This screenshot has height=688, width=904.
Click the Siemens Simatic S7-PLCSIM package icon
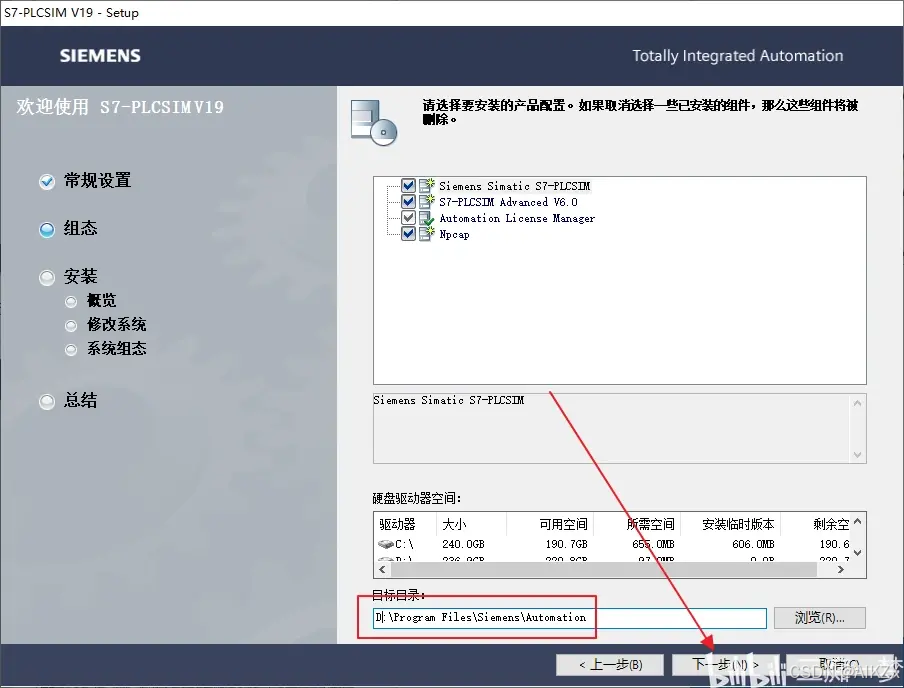427,186
